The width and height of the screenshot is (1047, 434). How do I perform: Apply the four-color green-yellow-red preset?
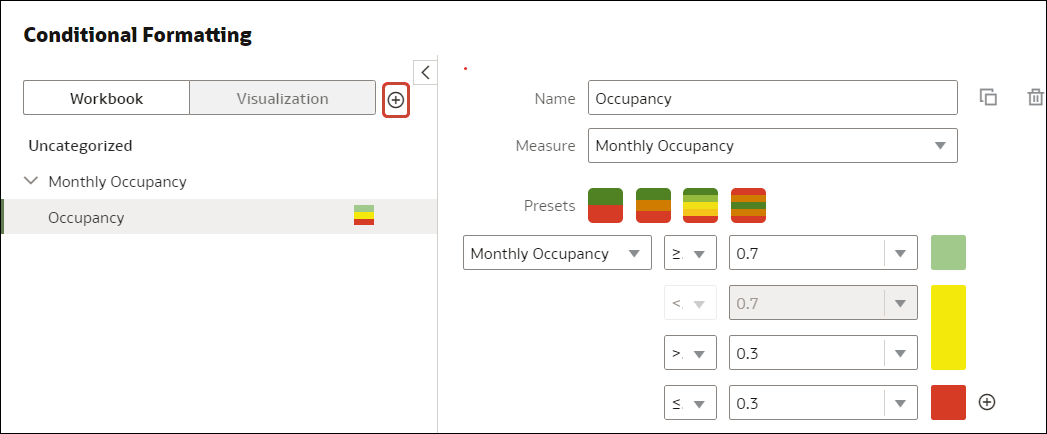(700, 205)
